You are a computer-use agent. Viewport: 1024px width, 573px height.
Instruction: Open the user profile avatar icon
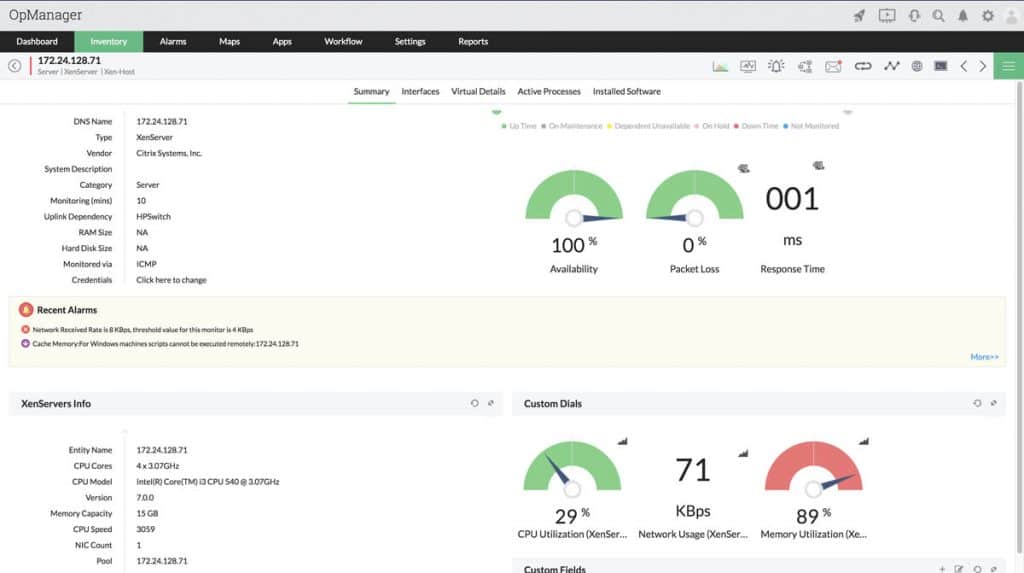click(x=1011, y=16)
